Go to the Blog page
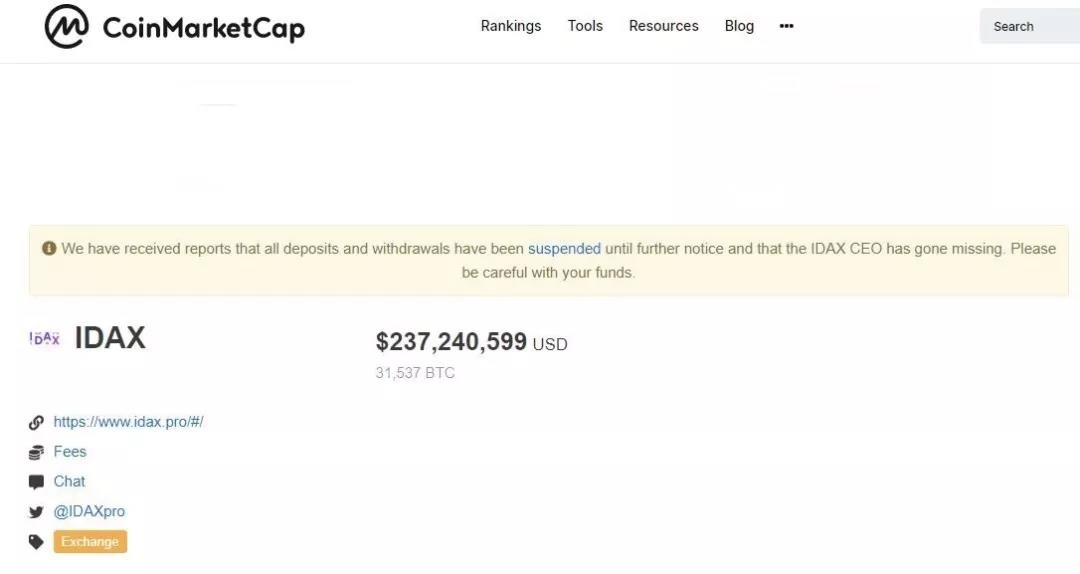This screenshot has width=1080, height=574. point(739,26)
